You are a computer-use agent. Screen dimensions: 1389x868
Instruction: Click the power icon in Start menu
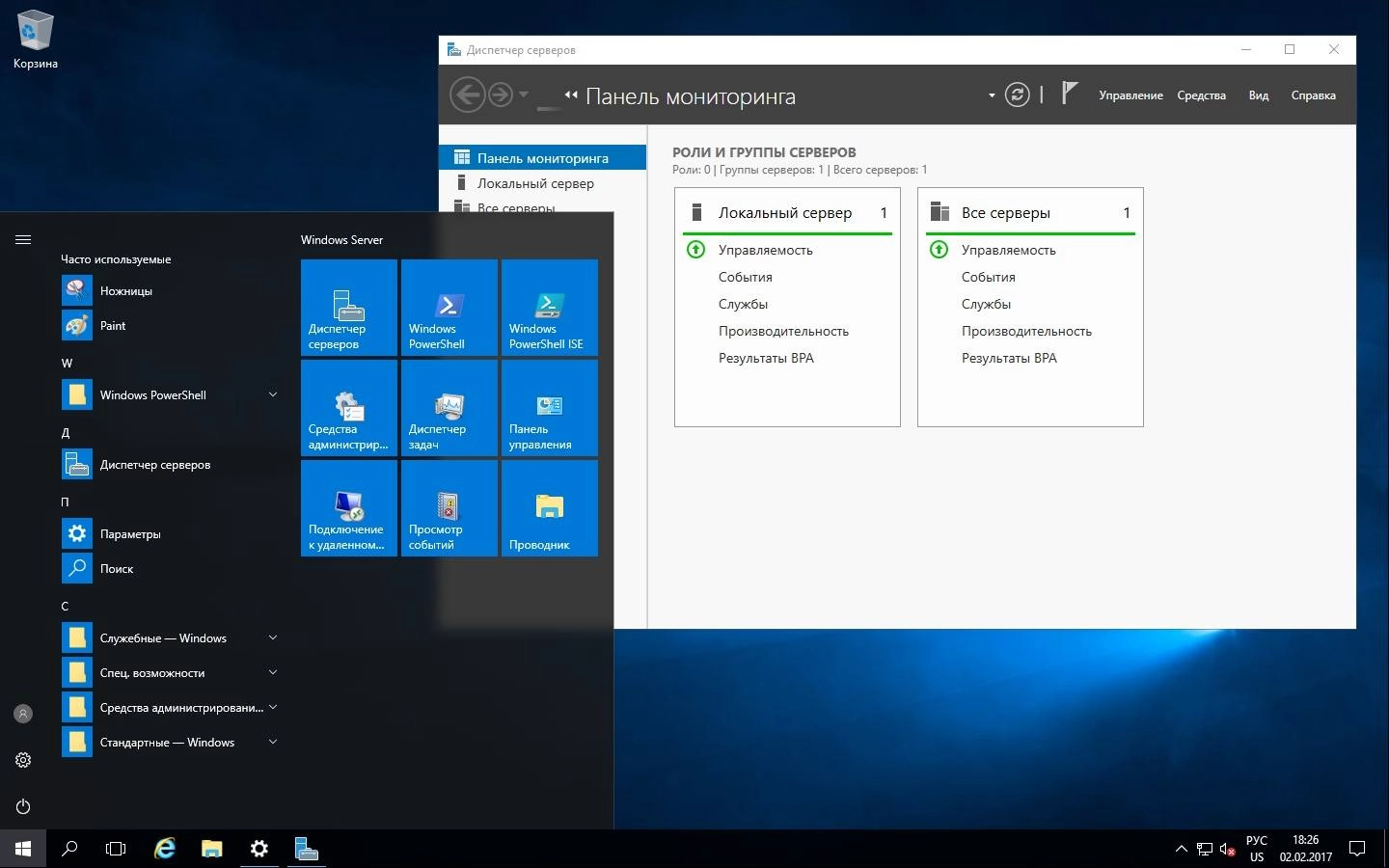click(23, 806)
